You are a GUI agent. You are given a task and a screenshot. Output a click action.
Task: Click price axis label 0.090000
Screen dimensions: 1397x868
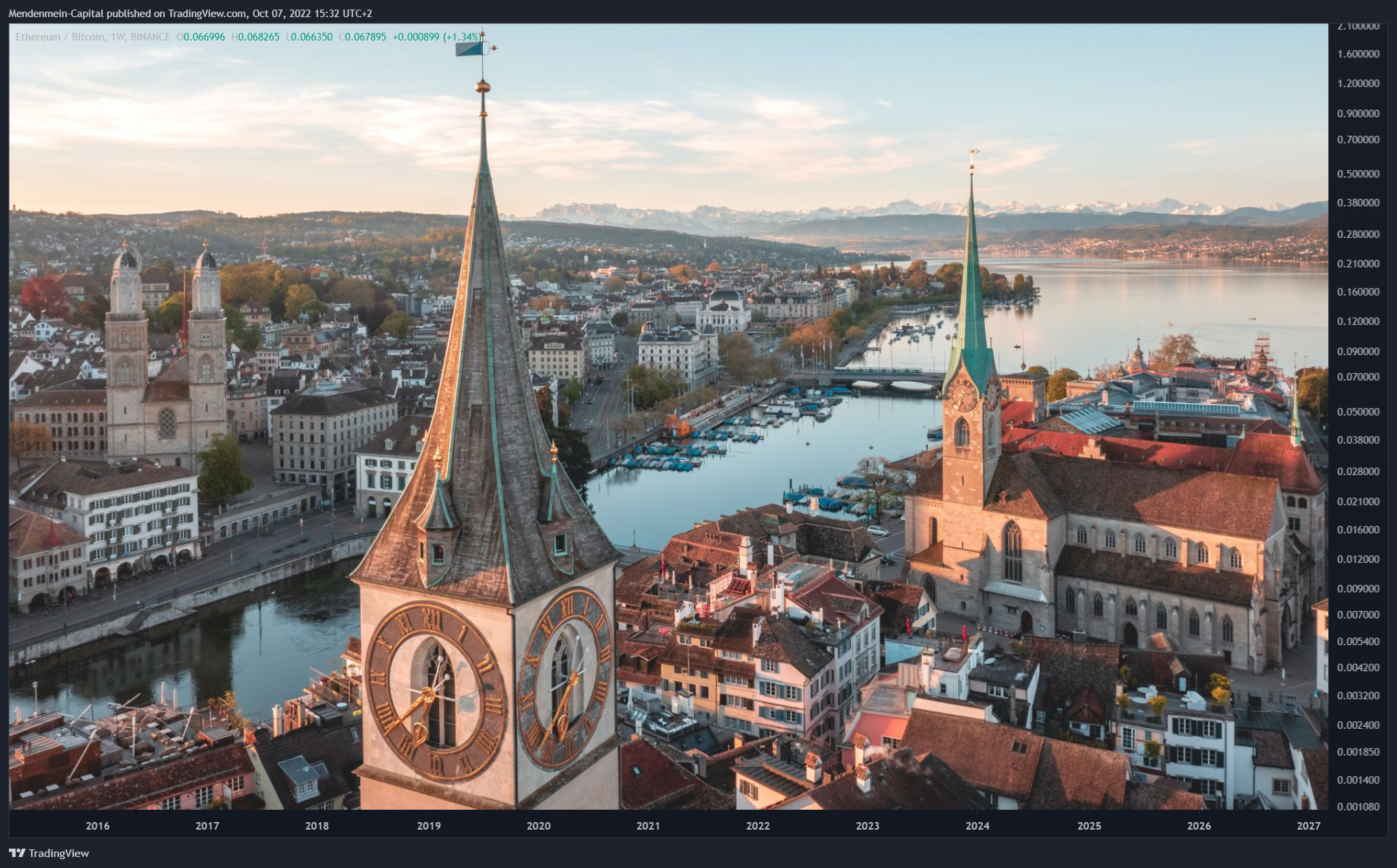[1358, 351]
